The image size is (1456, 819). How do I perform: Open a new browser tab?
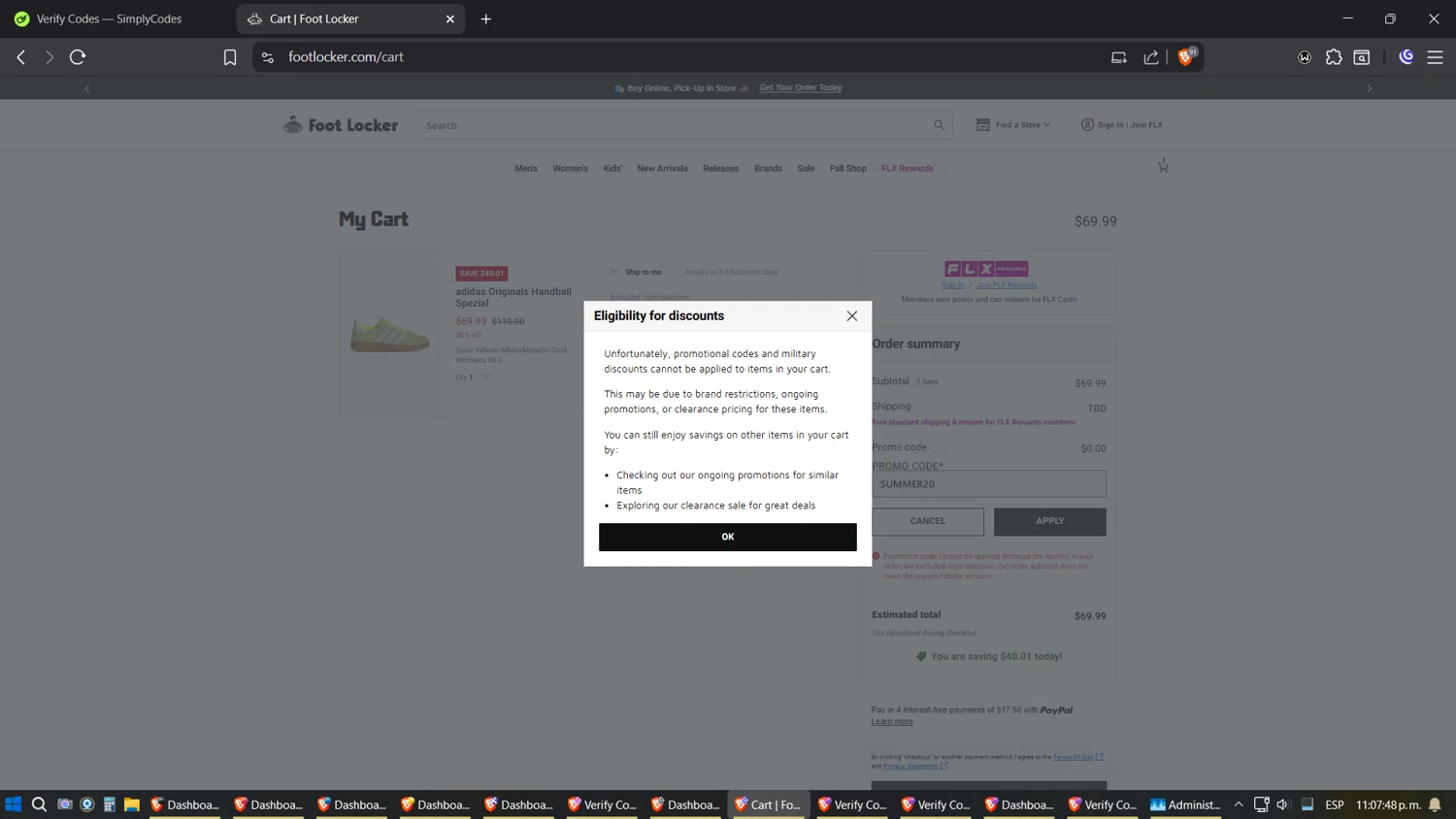[486, 18]
